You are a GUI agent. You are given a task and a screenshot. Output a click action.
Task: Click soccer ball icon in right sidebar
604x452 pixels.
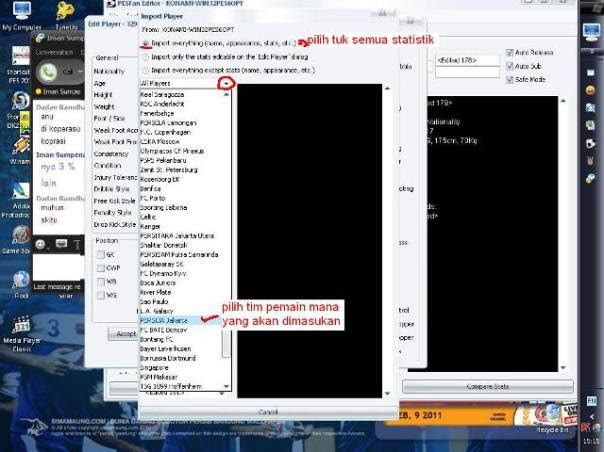tap(590, 144)
